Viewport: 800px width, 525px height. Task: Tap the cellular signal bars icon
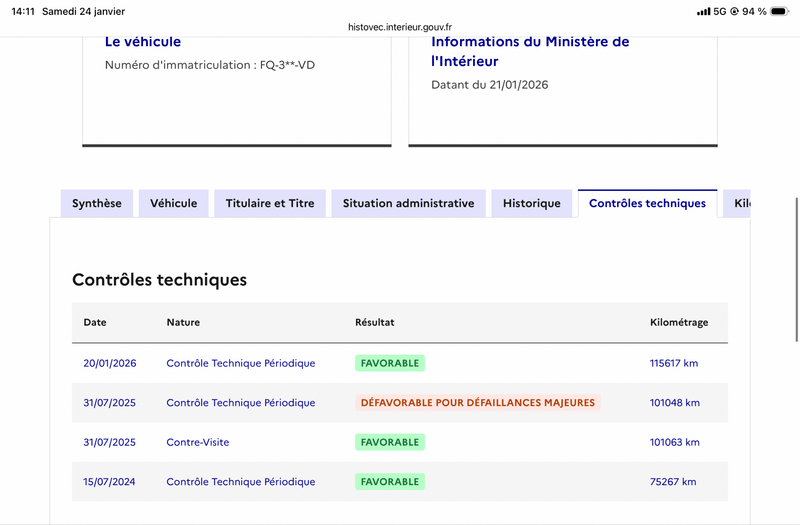point(703,11)
